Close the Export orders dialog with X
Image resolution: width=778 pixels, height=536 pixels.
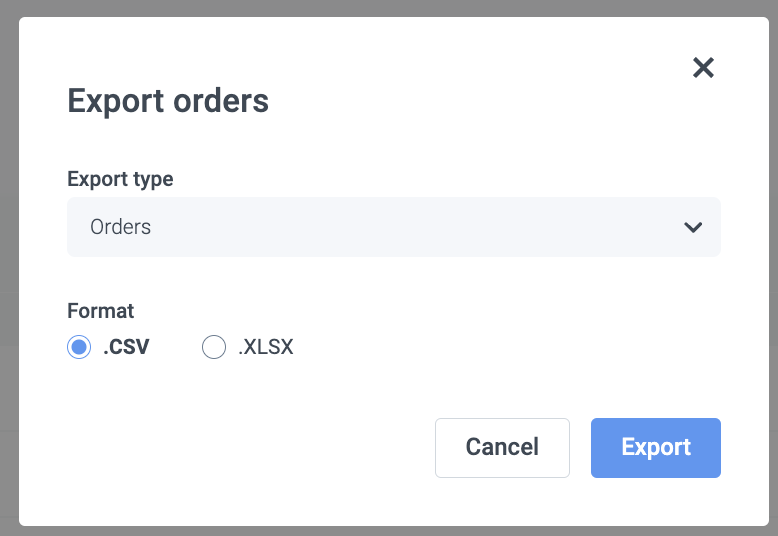point(703,68)
